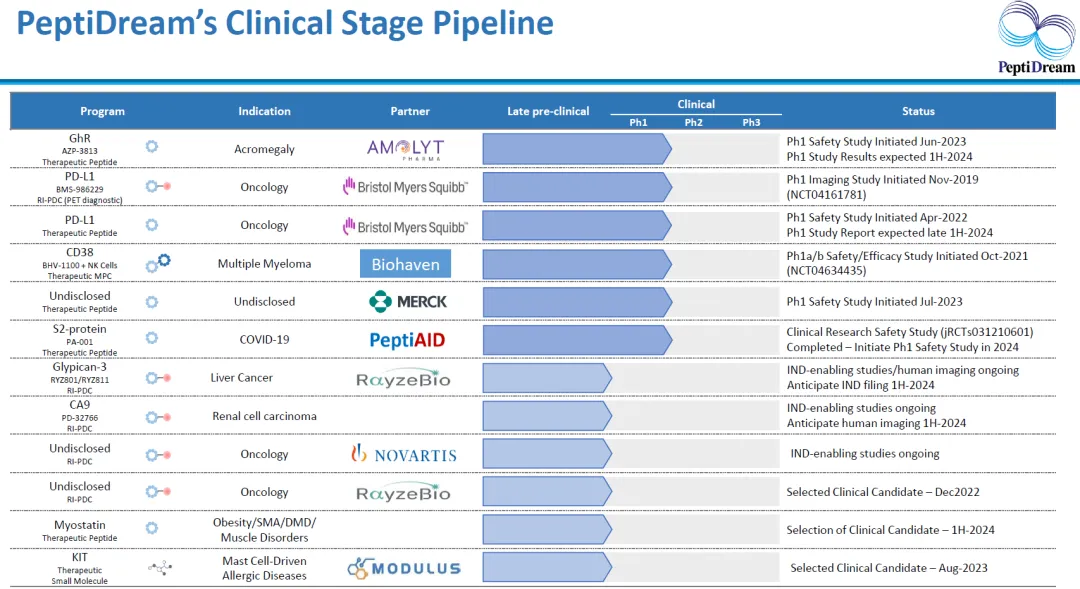The width and height of the screenshot is (1080, 589).
Task: Select the Status column header
Action: pyautogui.click(x=918, y=111)
